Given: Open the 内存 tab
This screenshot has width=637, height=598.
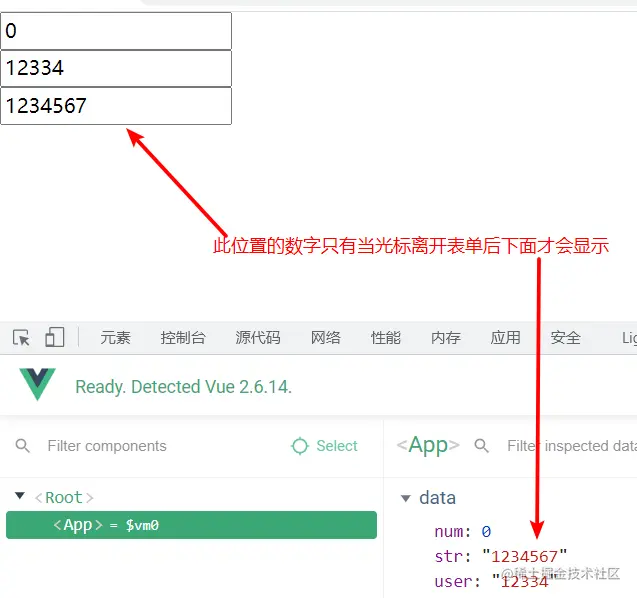Looking at the screenshot, I should pos(446,338).
